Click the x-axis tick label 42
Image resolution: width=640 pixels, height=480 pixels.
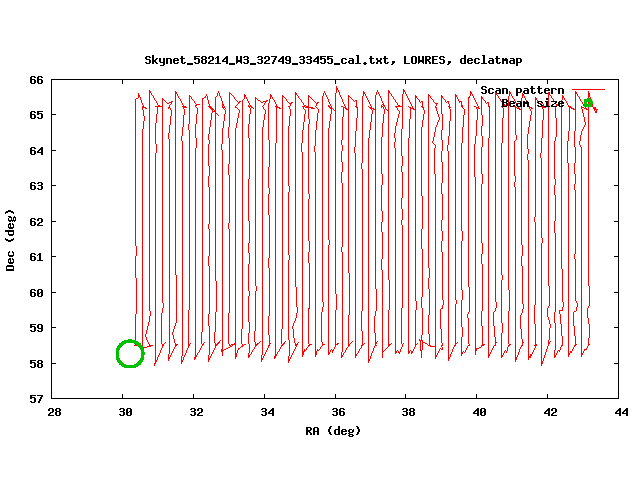[x=551, y=412]
